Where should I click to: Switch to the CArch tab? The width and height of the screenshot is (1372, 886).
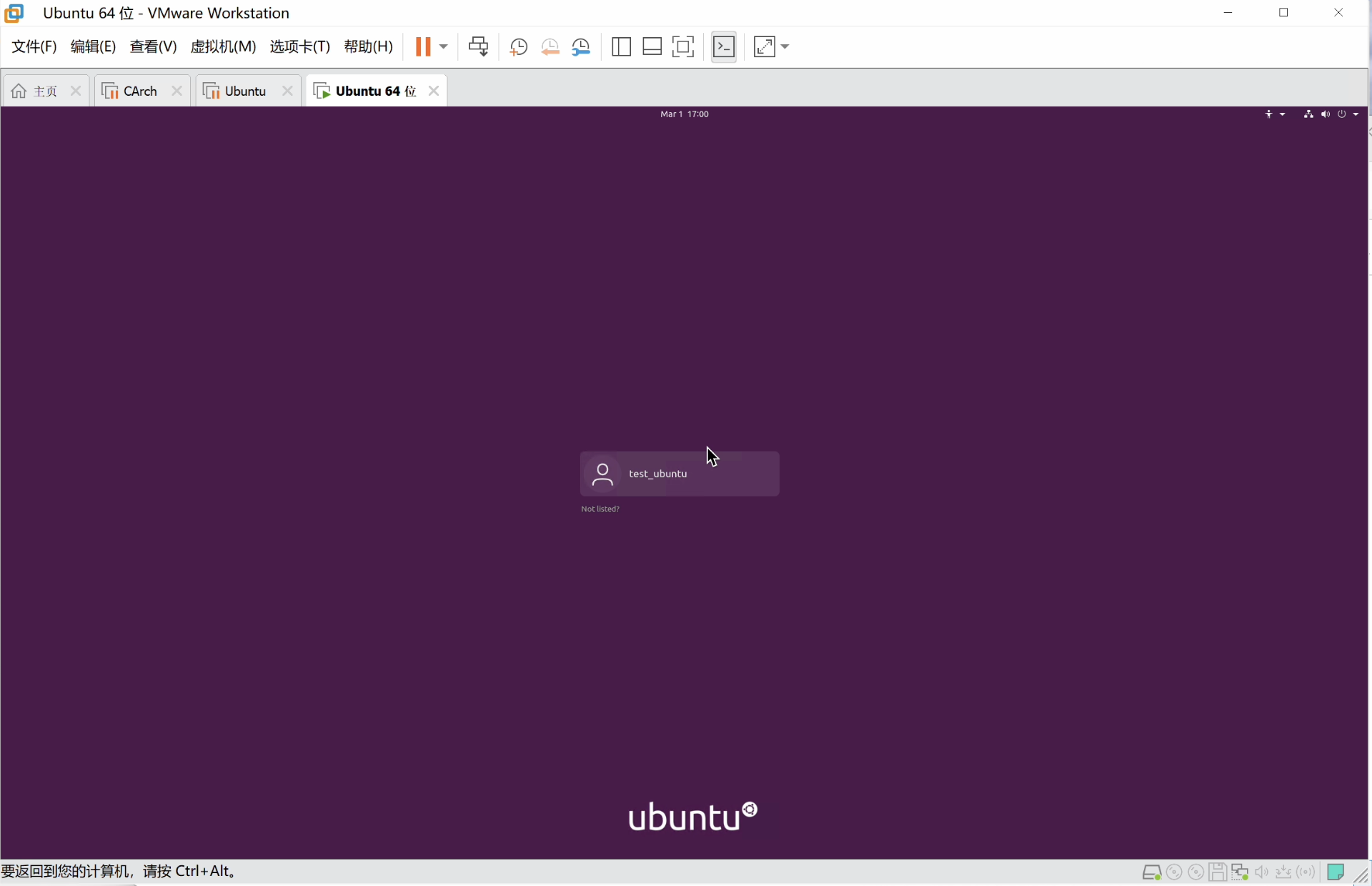(x=141, y=91)
